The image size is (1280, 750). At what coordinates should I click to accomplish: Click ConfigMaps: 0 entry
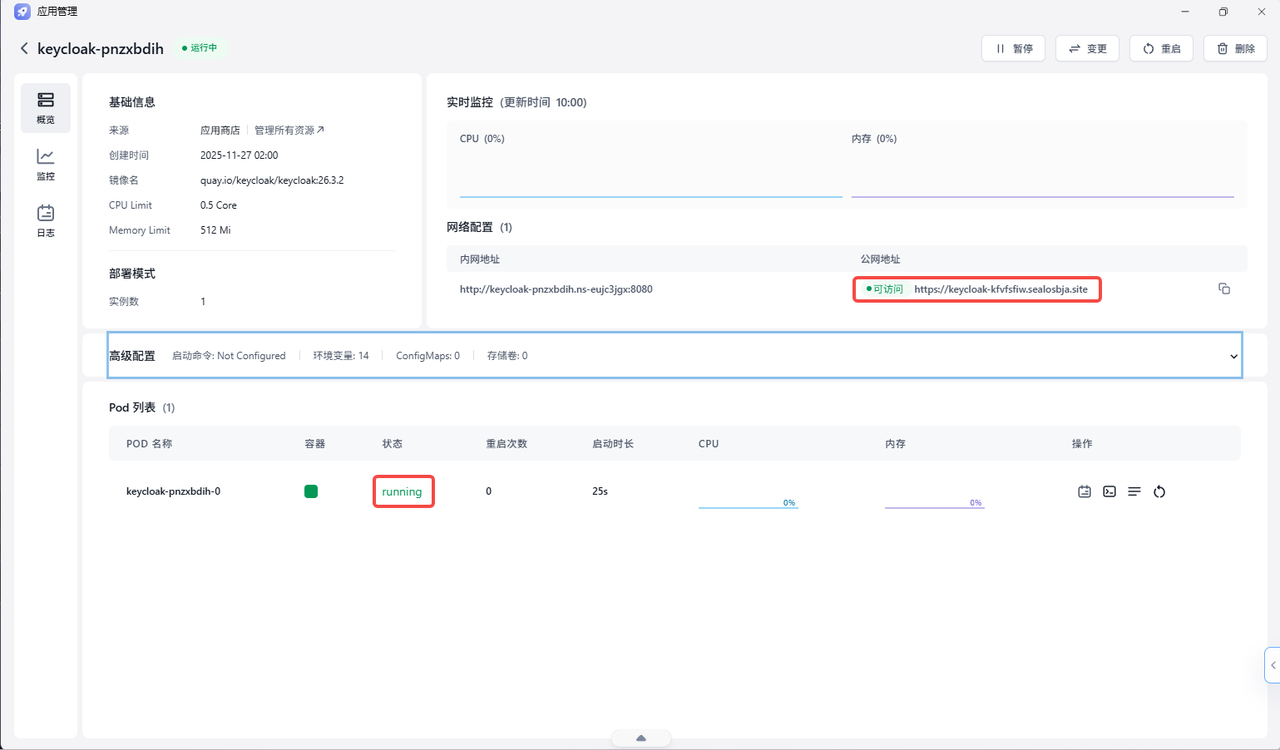[x=428, y=356]
